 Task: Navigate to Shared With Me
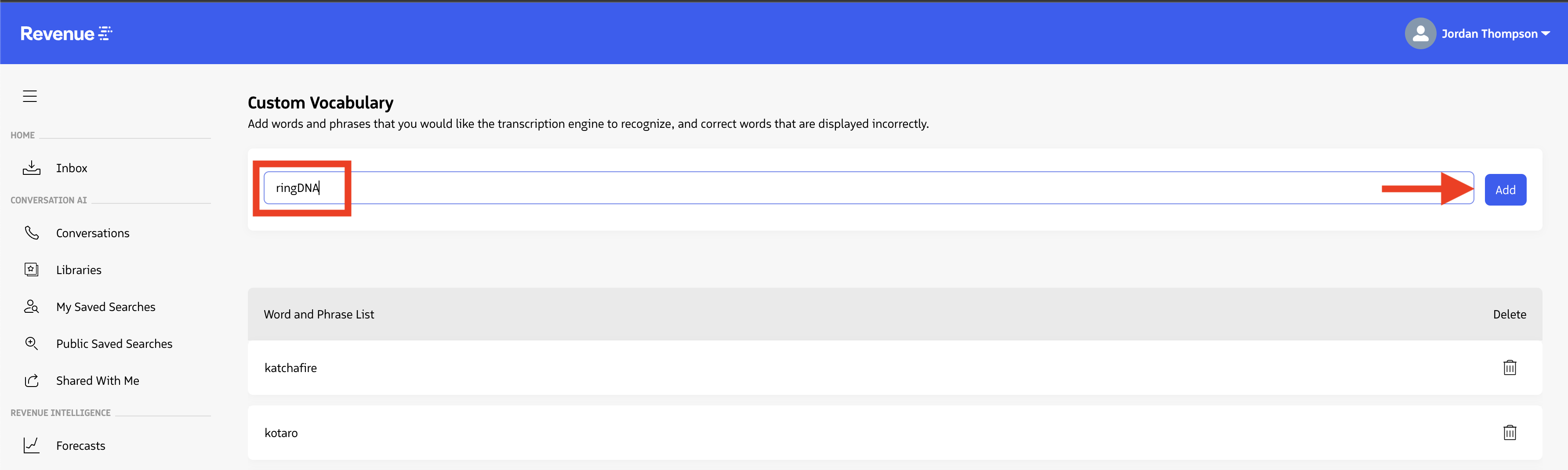tap(98, 381)
